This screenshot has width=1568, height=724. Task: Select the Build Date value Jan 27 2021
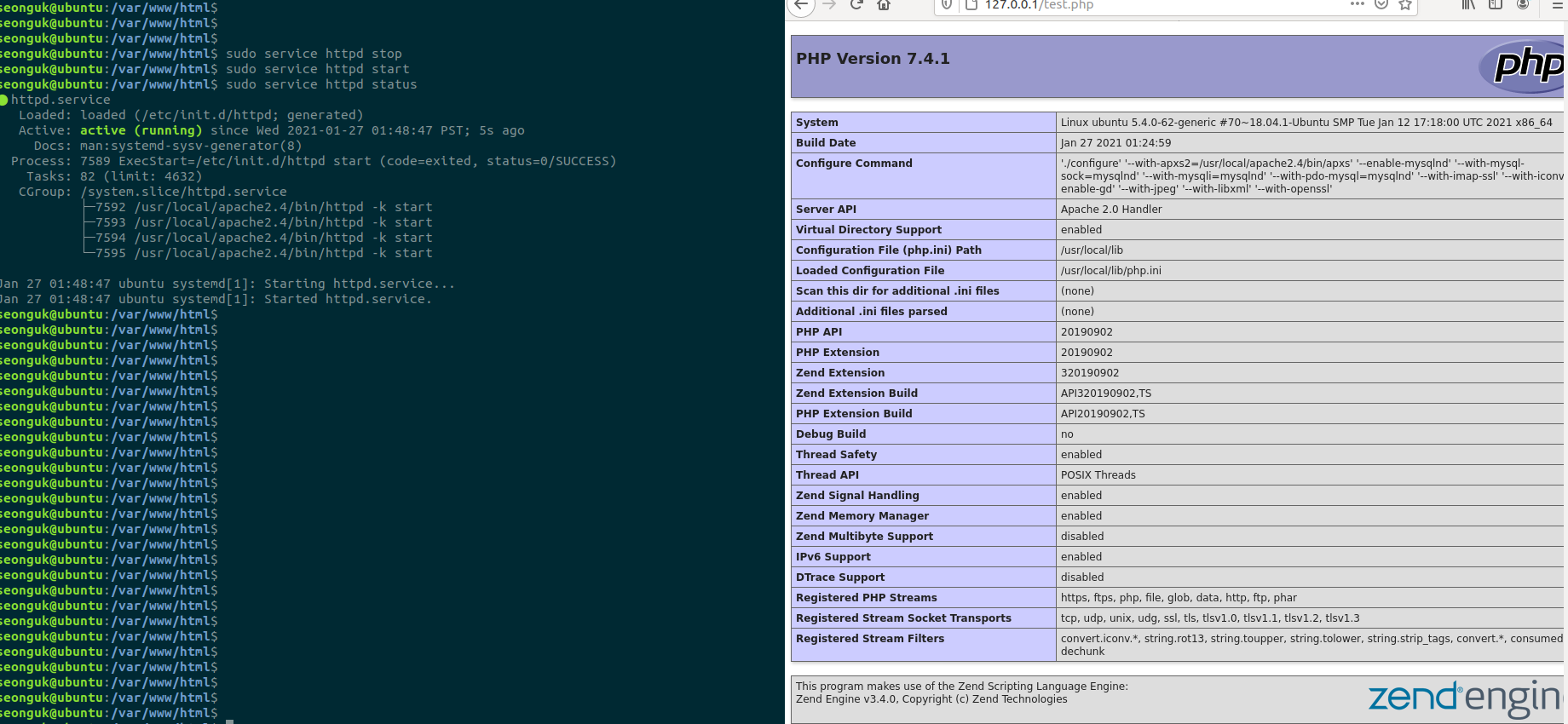click(1115, 143)
